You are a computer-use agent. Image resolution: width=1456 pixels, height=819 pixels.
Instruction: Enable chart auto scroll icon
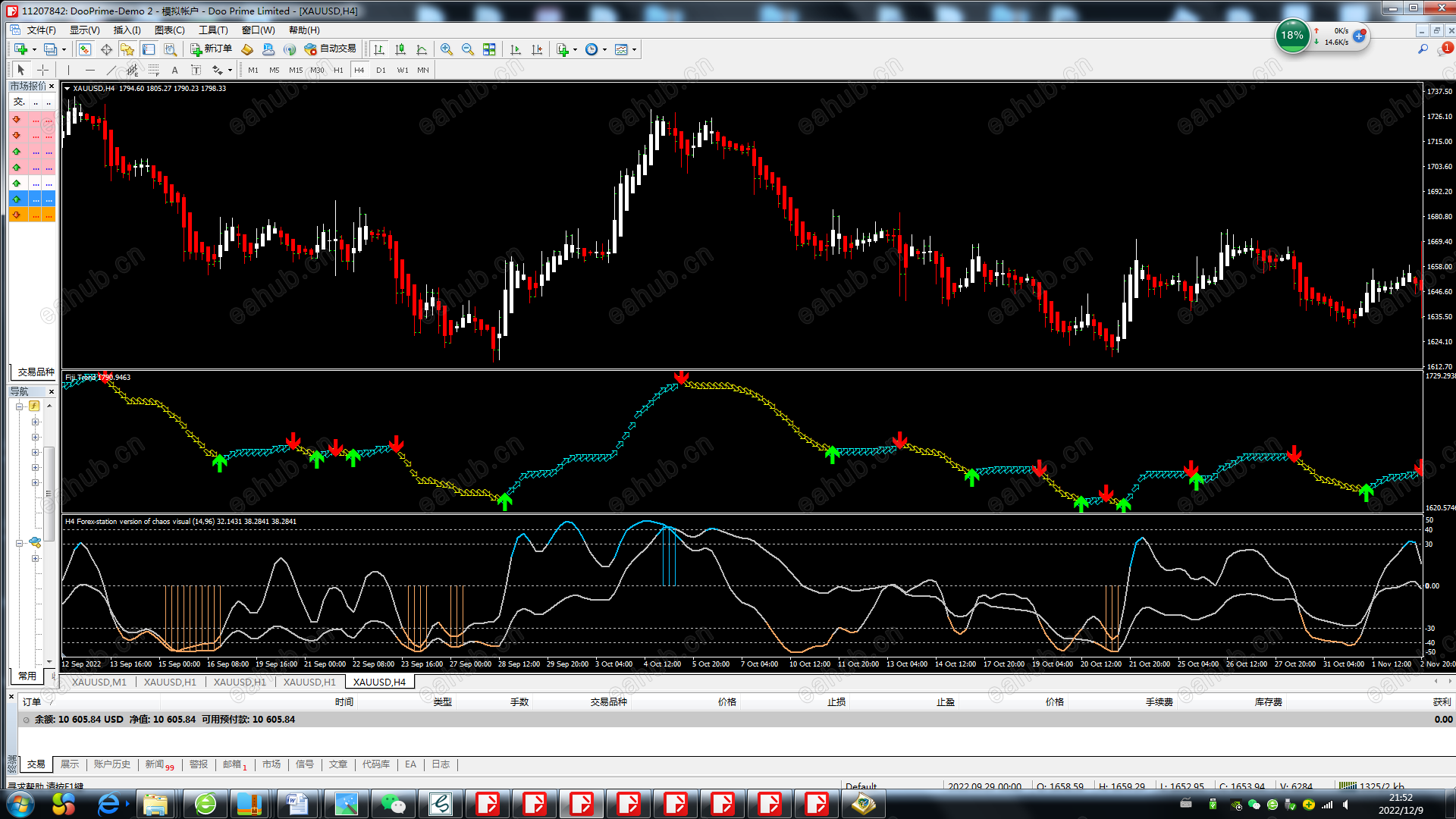(x=516, y=49)
